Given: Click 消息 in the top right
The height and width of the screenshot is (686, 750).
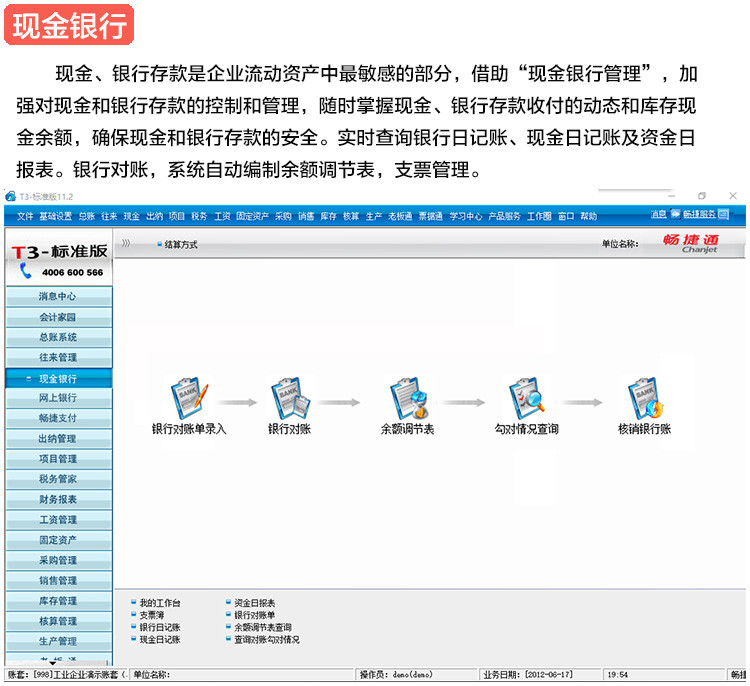Looking at the screenshot, I should 658,214.
